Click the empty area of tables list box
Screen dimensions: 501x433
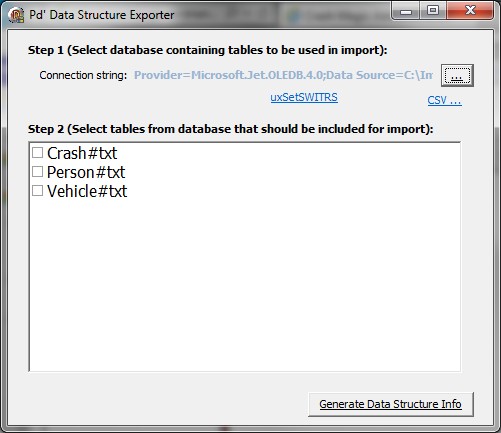coord(245,283)
